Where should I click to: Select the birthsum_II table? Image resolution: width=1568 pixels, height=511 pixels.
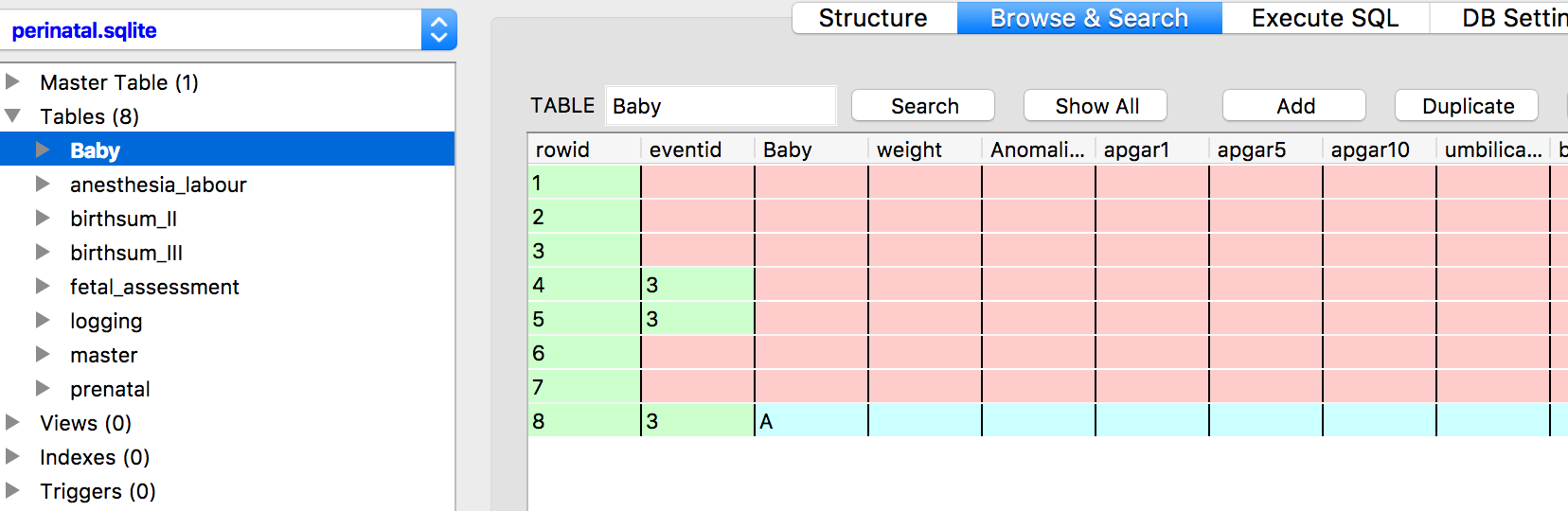(123, 219)
